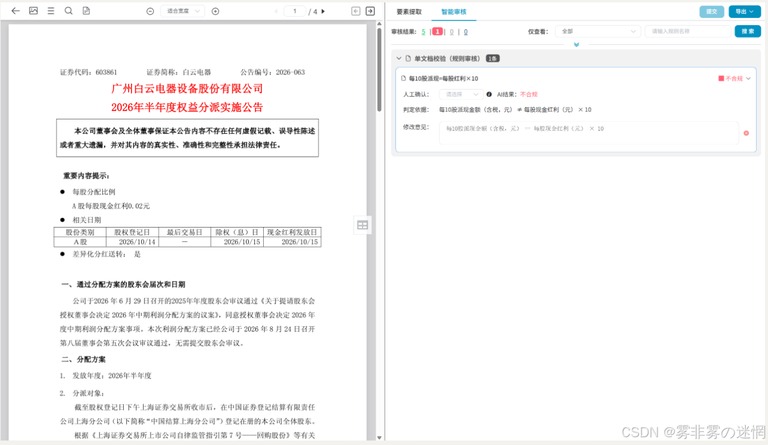Click the scroll-down arrow of document scrollbar
Viewport: 768px width, 445px height.
point(379,438)
